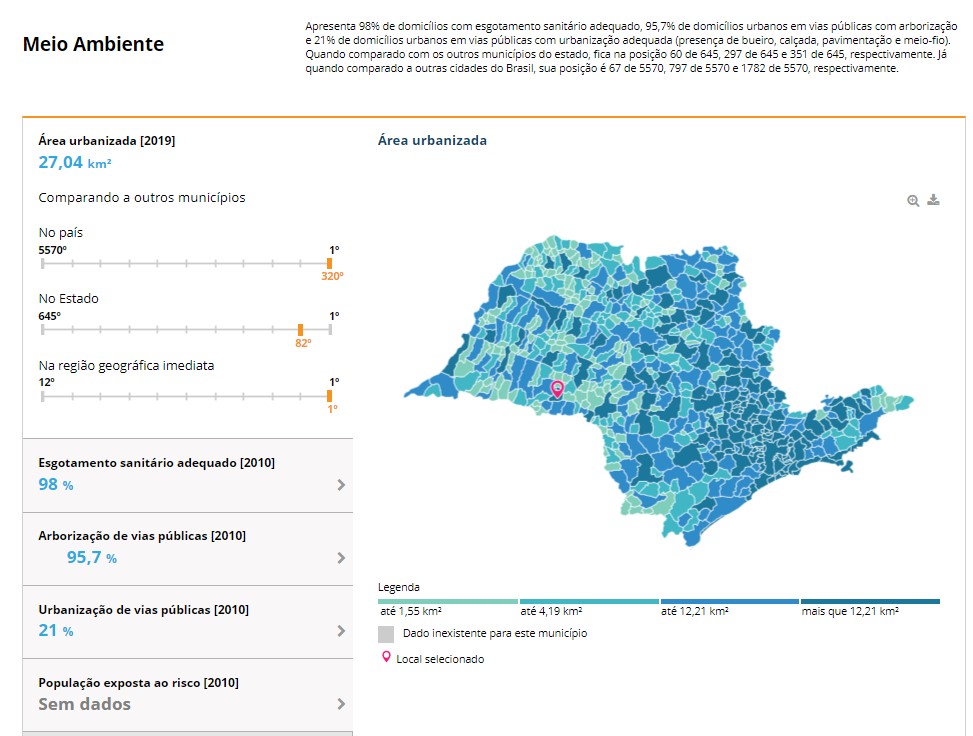973x736 pixels.
Task: Click the Local selecionado text
Action: pyautogui.click(x=441, y=659)
